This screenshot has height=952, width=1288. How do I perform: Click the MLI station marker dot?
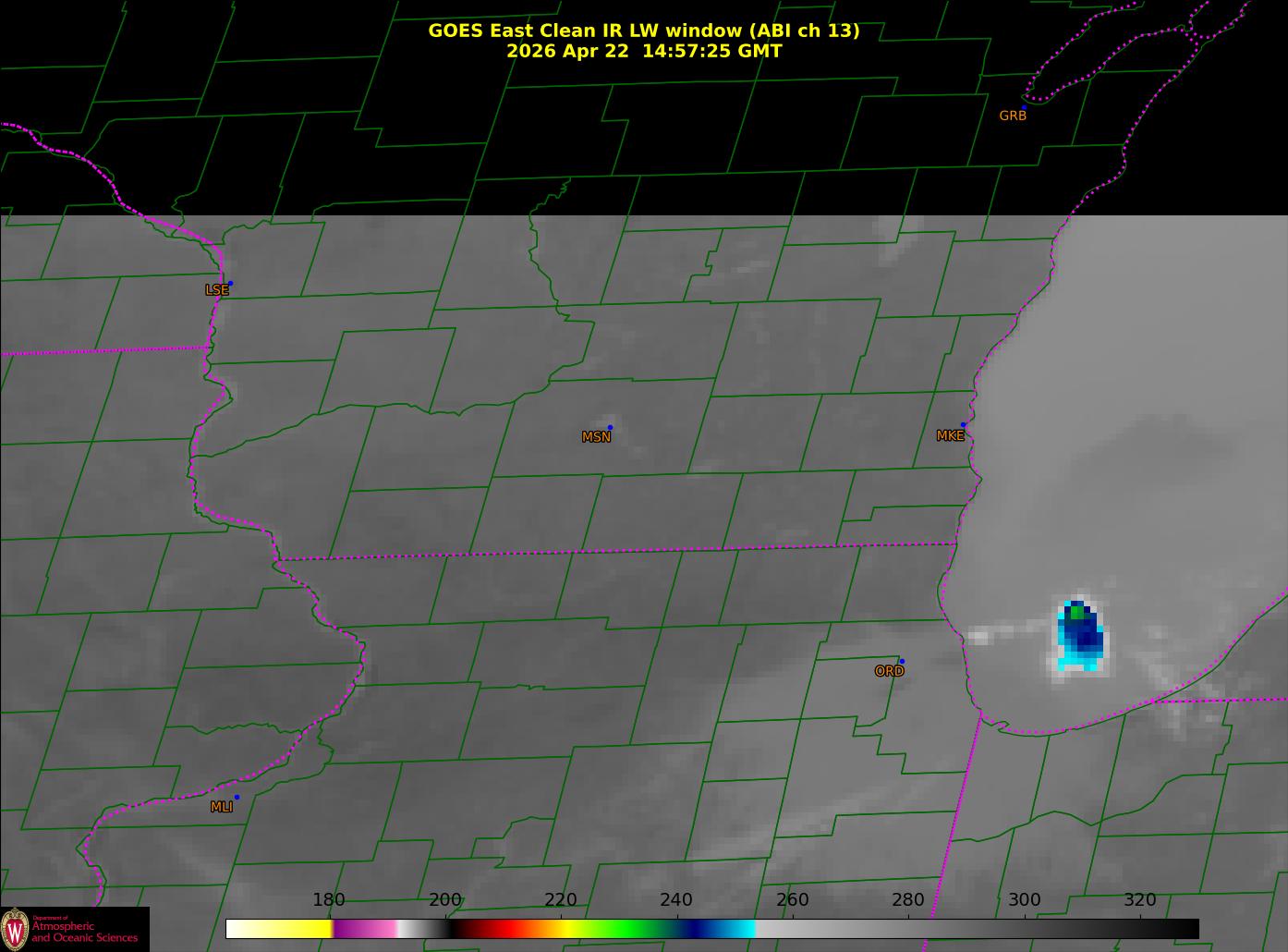pos(237,797)
